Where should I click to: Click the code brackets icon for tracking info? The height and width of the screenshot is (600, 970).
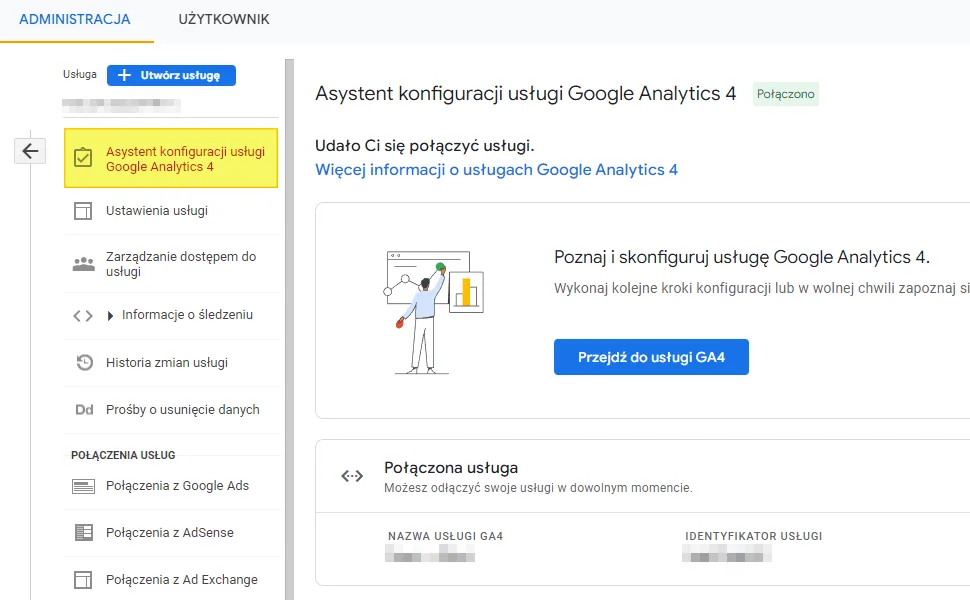[x=83, y=316]
